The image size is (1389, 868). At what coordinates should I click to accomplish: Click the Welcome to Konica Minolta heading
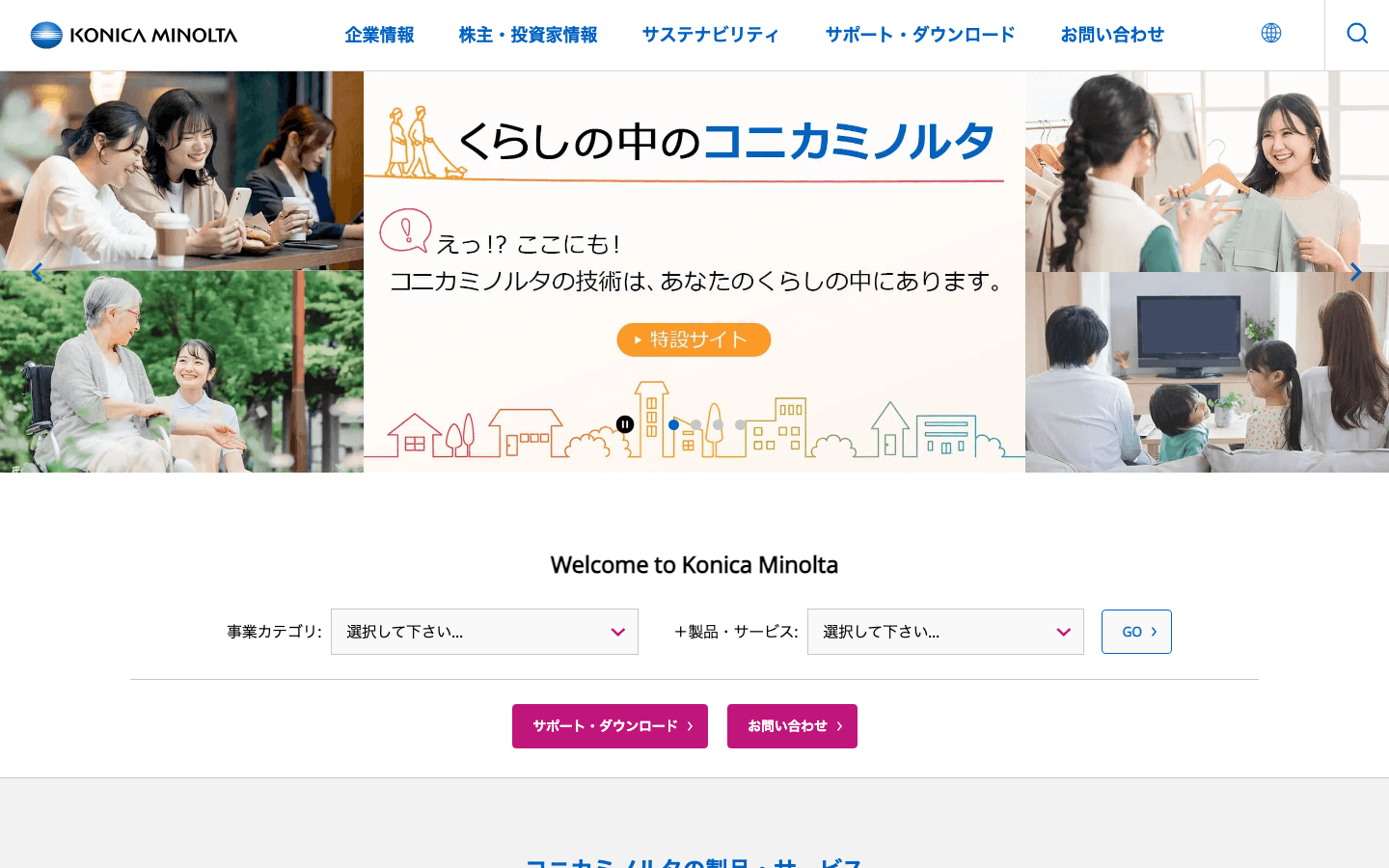[694, 565]
